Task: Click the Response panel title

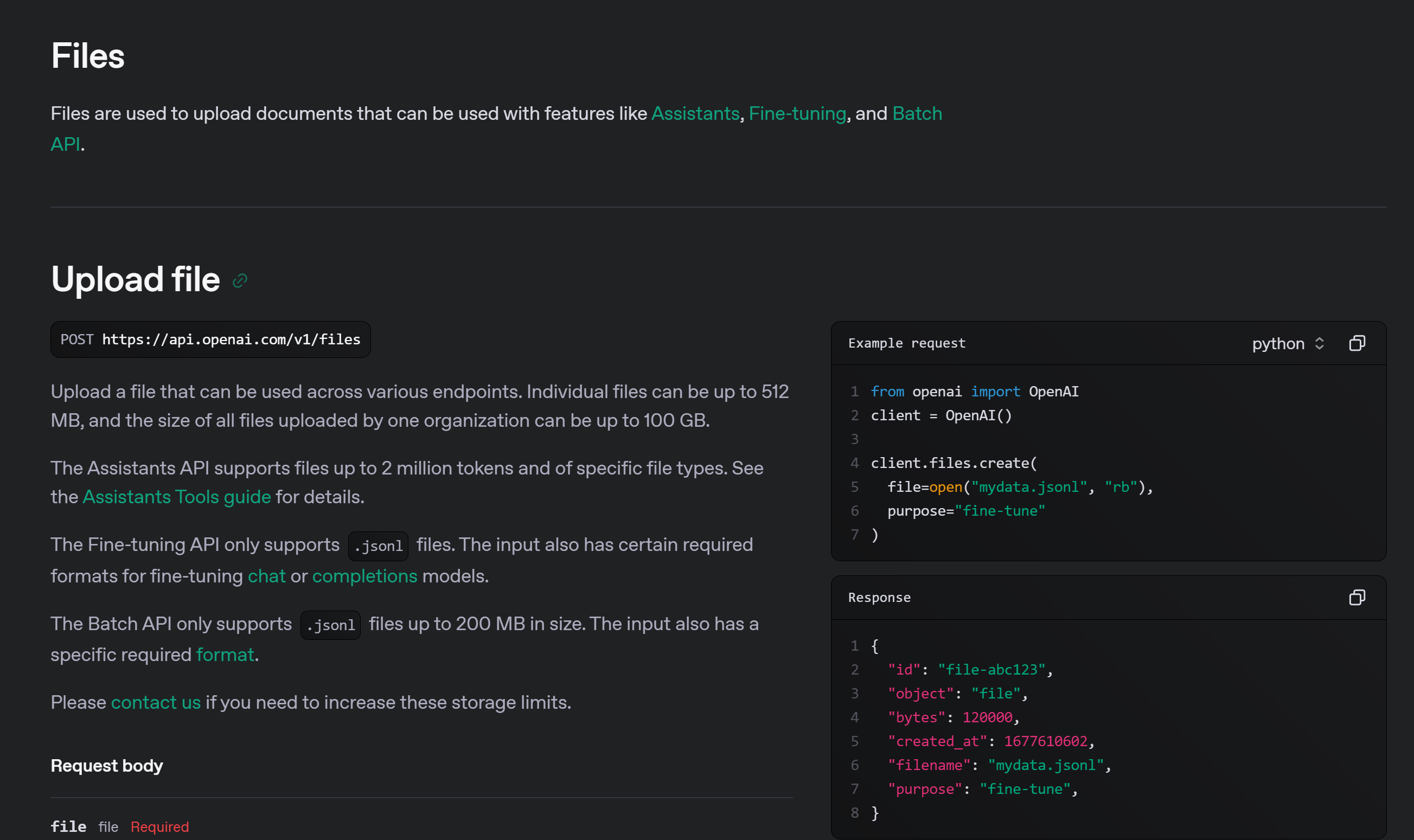Action: (880, 597)
